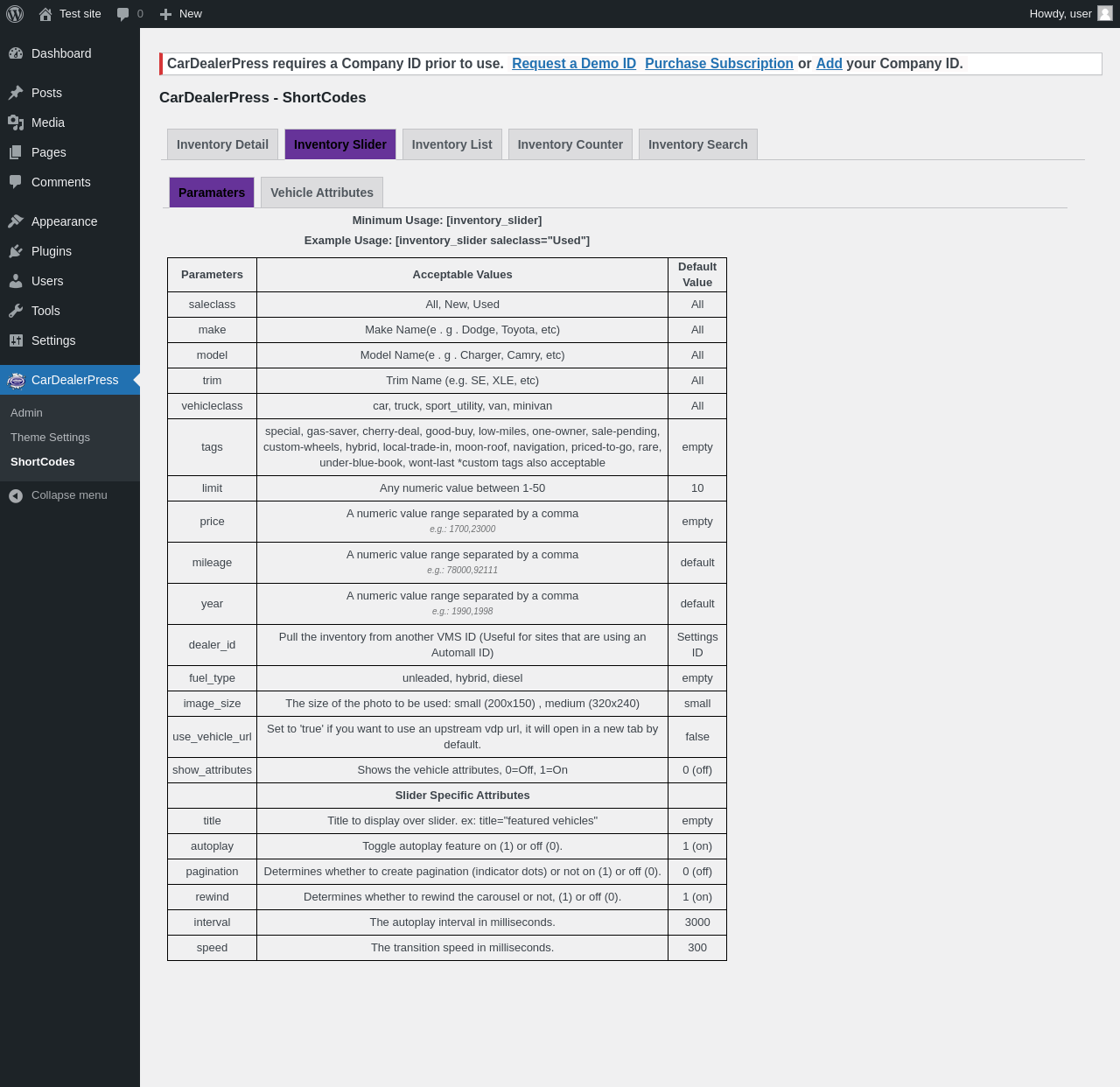
Task: Click the use_vehicle_url parameter cell
Action: coord(212,737)
